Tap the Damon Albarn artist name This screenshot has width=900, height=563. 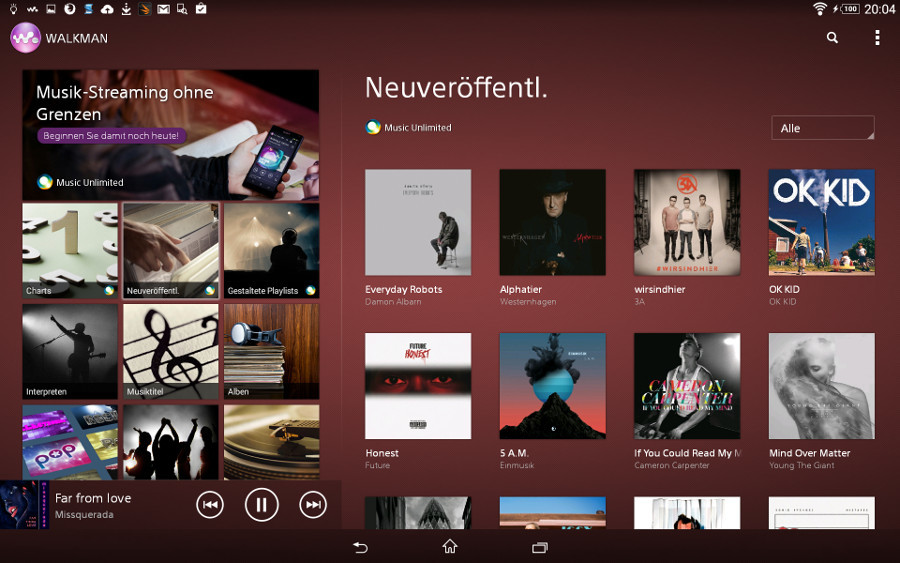[393, 302]
